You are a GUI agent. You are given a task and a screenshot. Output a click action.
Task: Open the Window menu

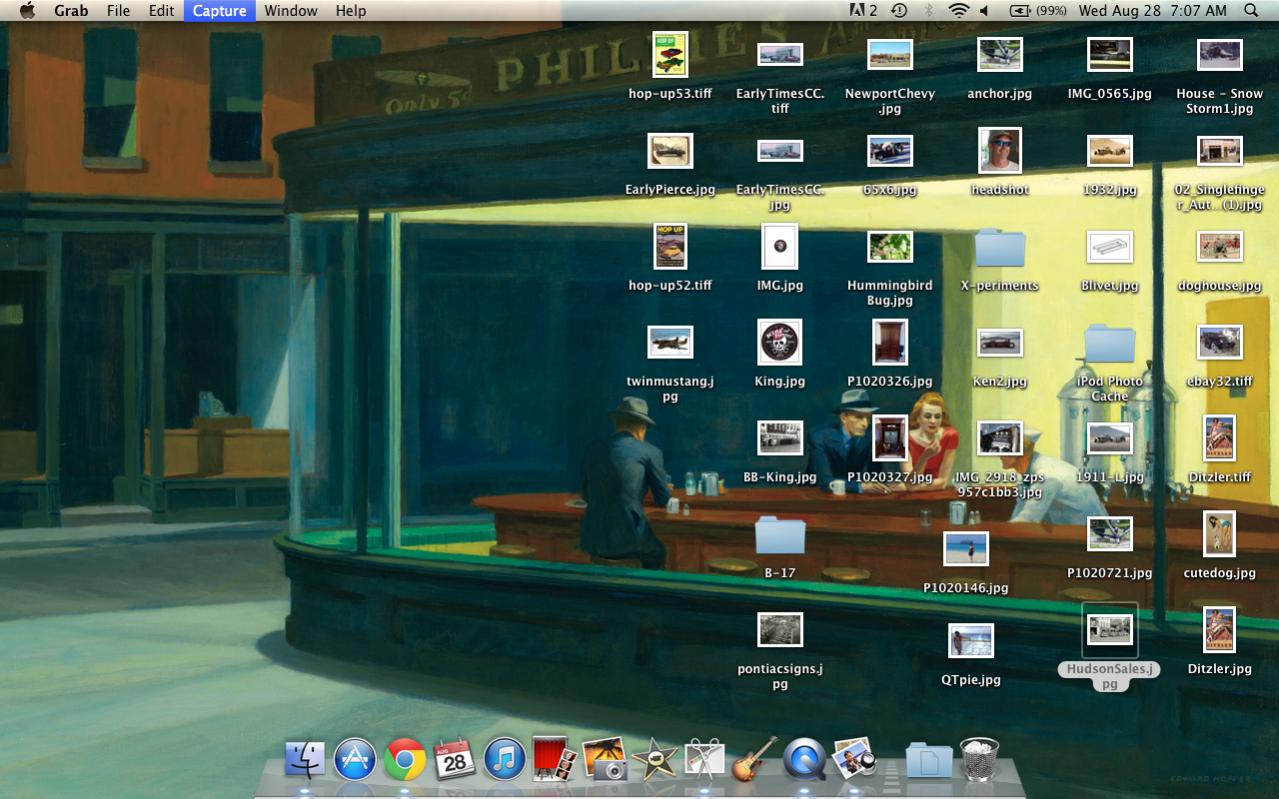pos(290,11)
